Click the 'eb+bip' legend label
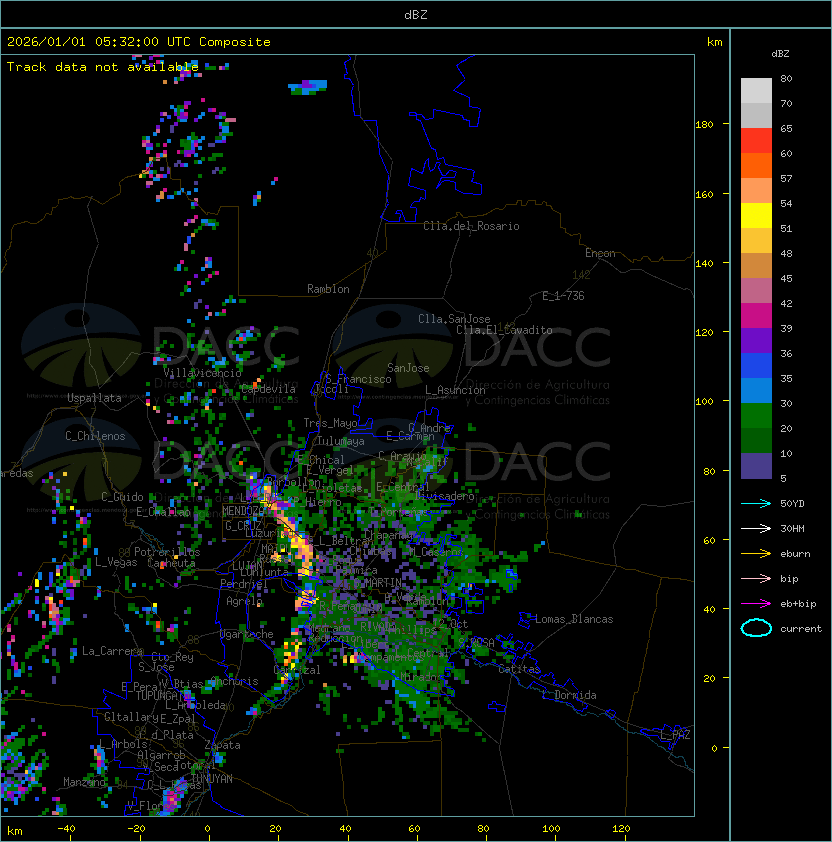Image resolution: width=832 pixels, height=842 pixels. pos(798,604)
